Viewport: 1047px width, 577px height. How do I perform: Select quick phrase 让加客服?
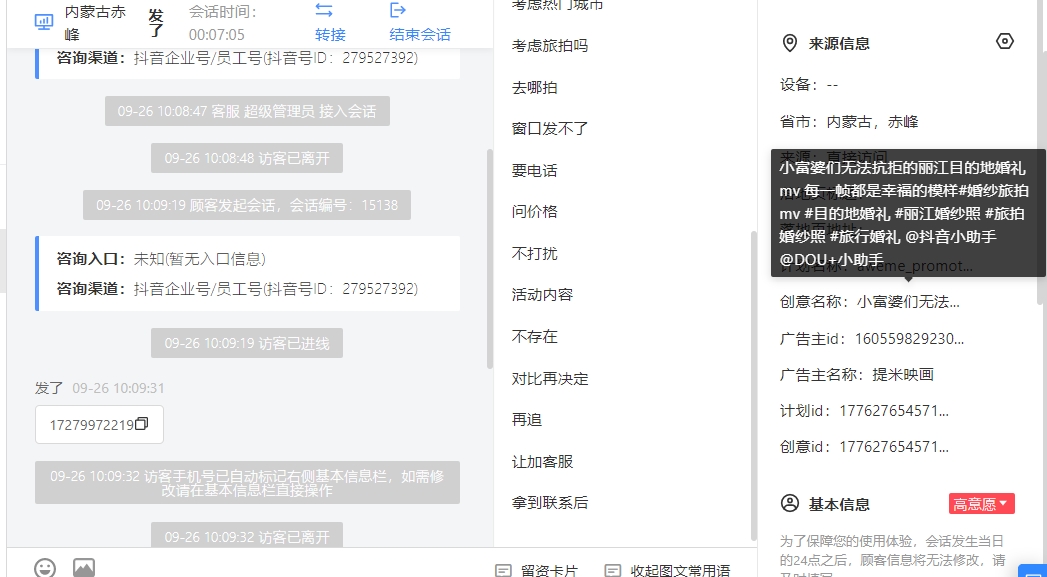click(x=542, y=461)
